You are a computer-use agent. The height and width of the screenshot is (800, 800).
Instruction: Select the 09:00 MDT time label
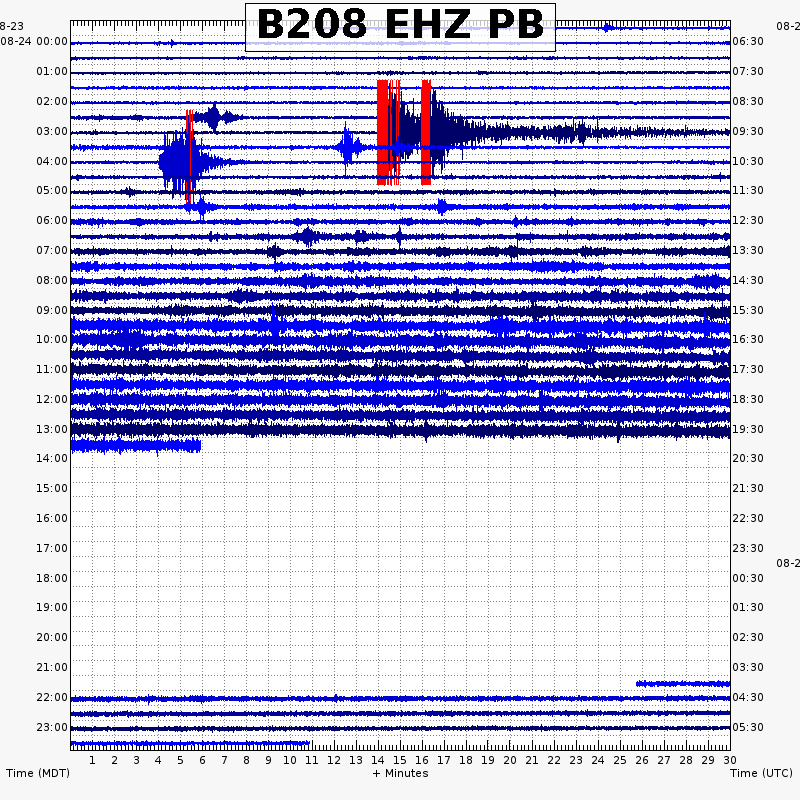pos(52,311)
